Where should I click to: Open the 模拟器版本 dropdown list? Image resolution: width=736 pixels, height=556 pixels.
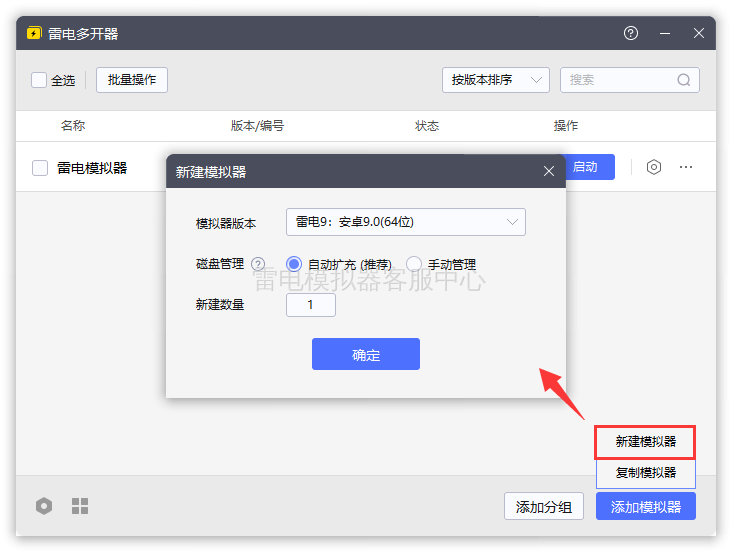[x=406, y=222]
